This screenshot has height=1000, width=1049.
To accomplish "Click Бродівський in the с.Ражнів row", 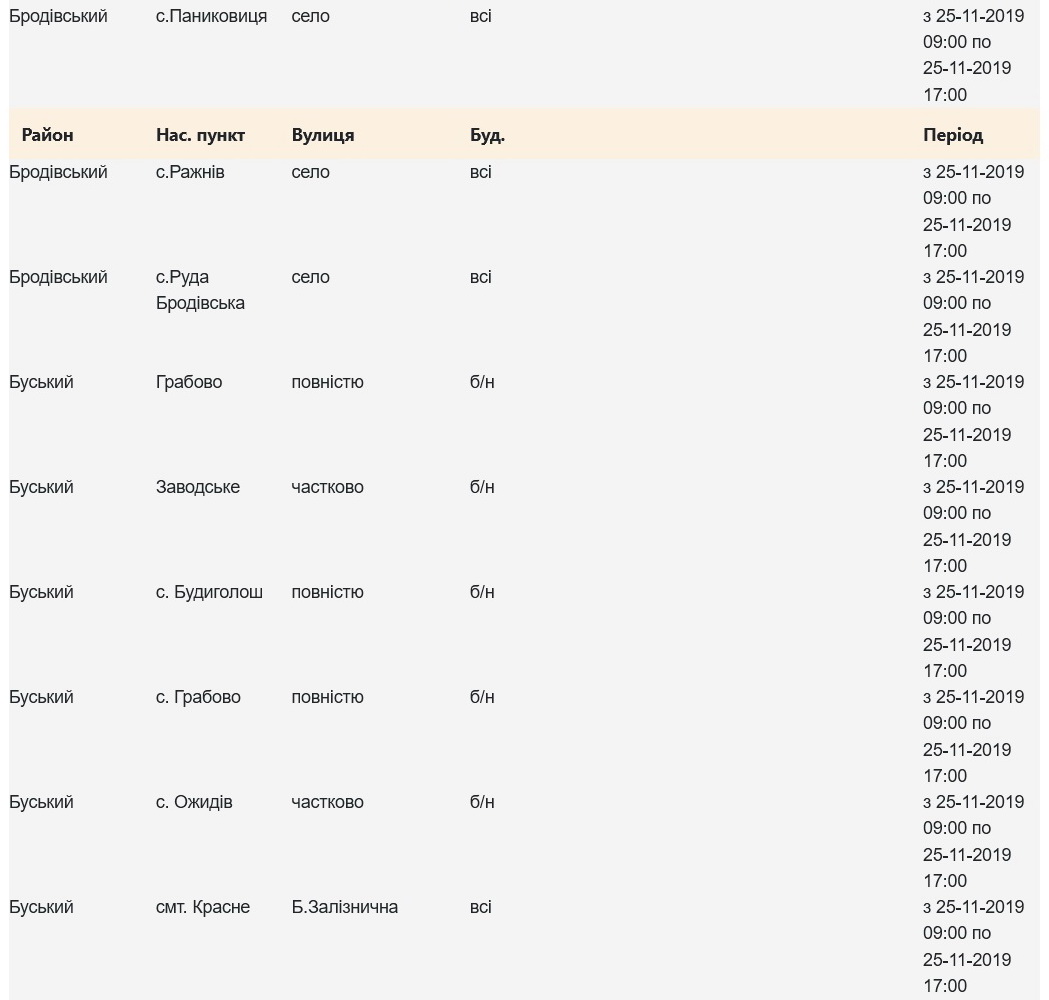I will coord(58,172).
